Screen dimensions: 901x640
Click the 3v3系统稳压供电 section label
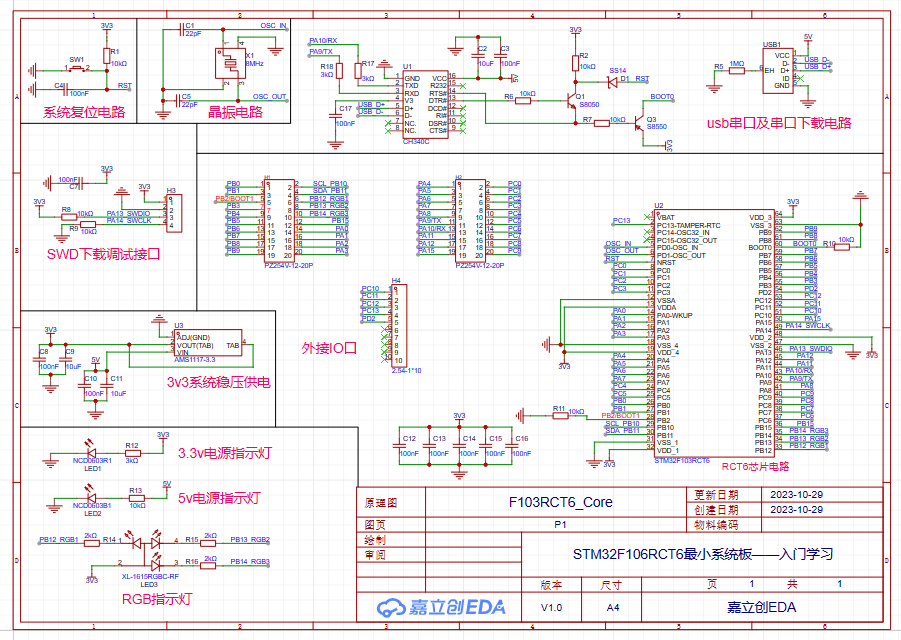click(x=218, y=382)
